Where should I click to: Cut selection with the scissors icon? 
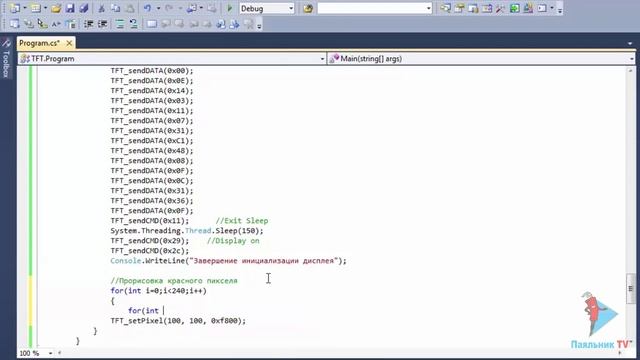[x=101, y=9]
